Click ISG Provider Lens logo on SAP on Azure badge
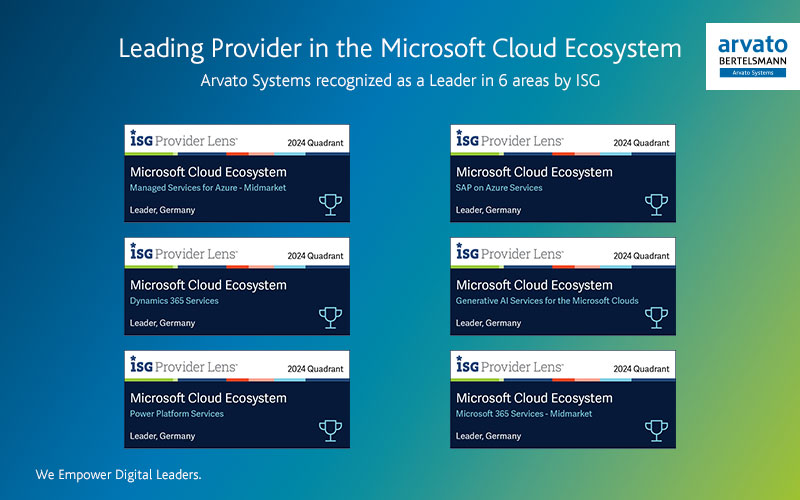 click(x=510, y=139)
